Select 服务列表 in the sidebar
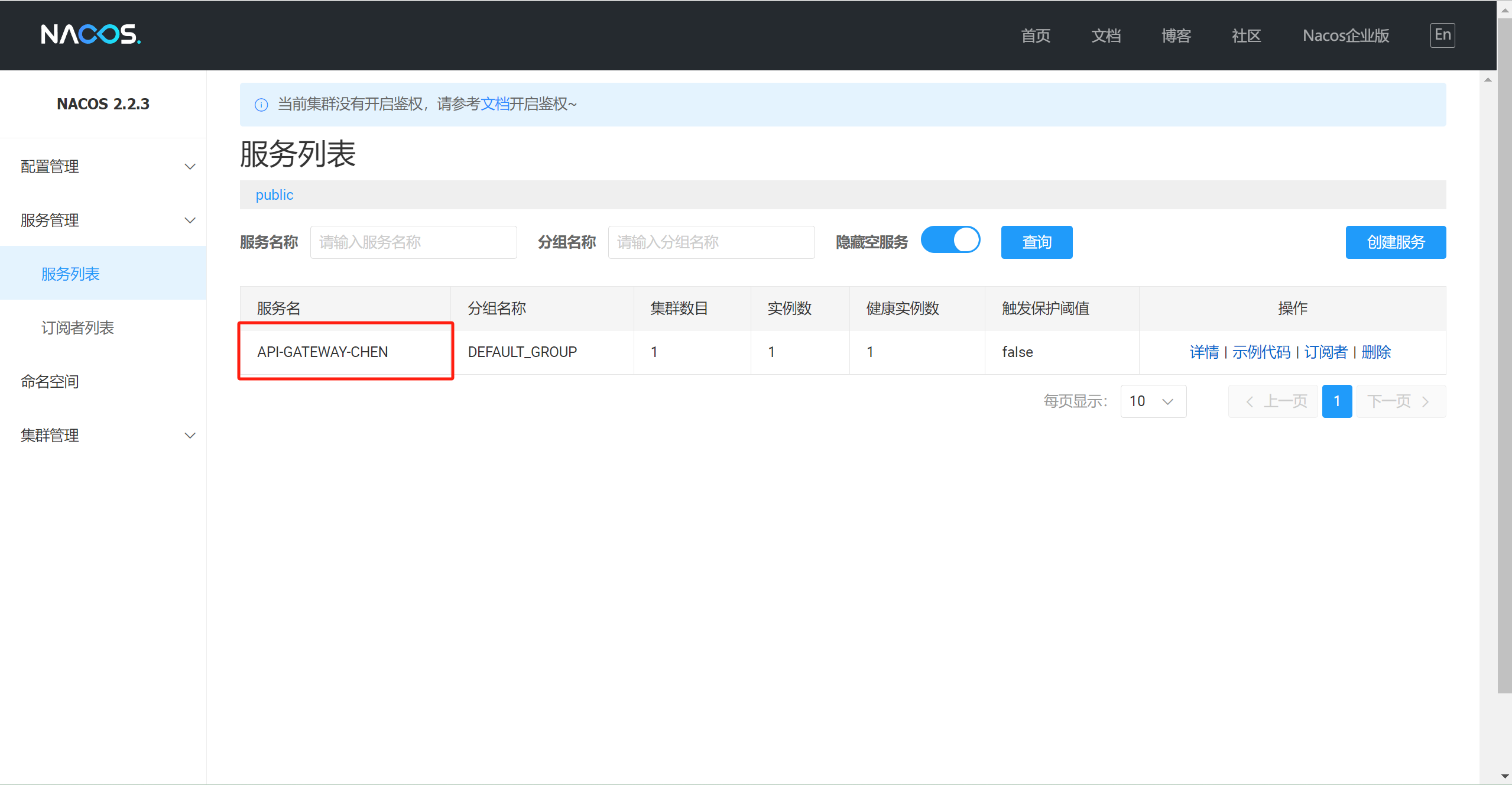Viewport: 1512px width, 785px height. coord(70,274)
